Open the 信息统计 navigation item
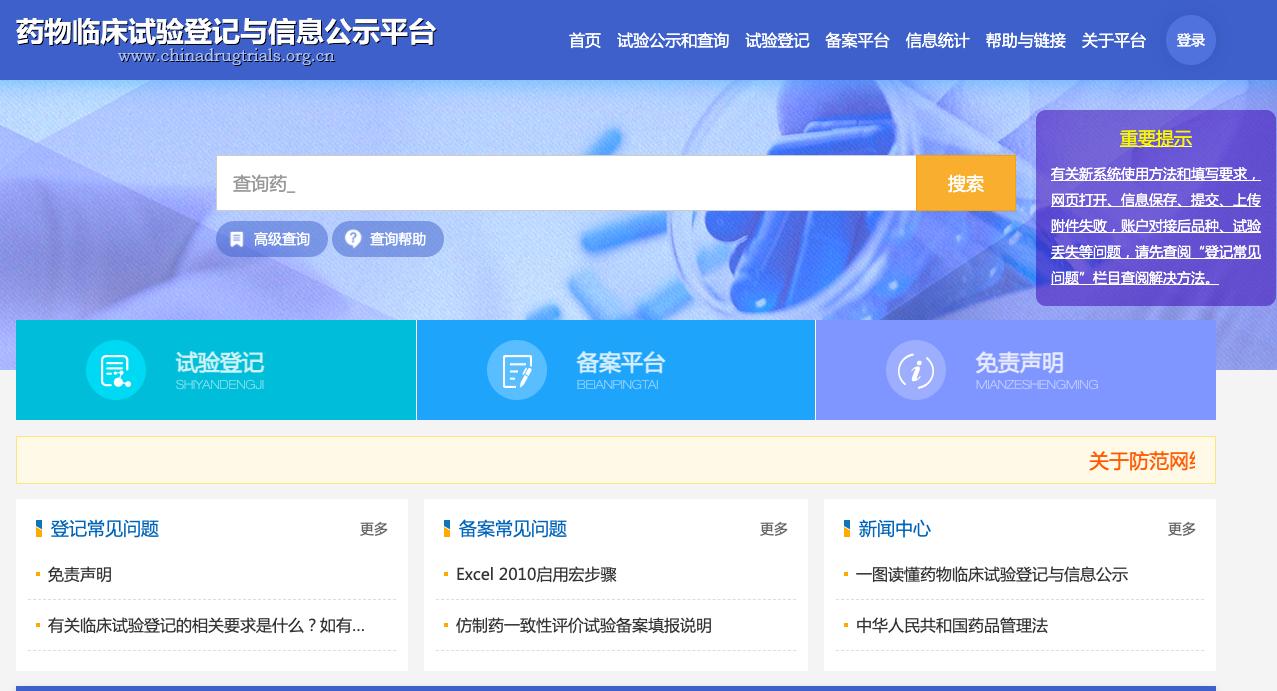1277x691 pixels. click(937, 41)
